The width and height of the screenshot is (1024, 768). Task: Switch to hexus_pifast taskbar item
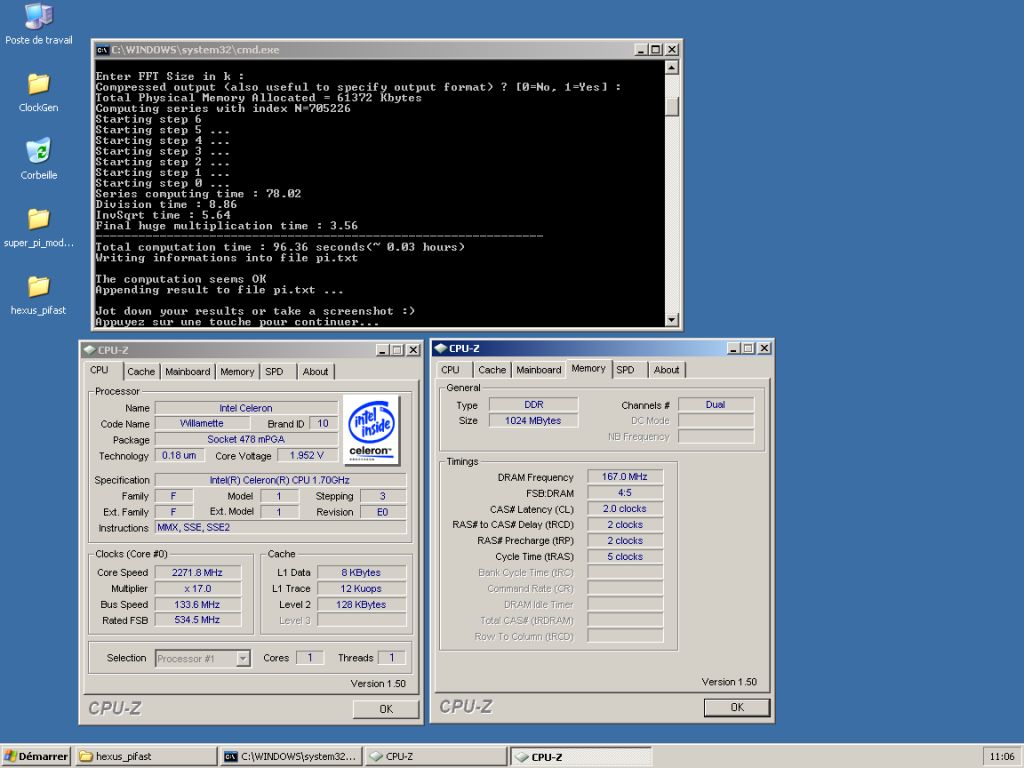[146, 756]
